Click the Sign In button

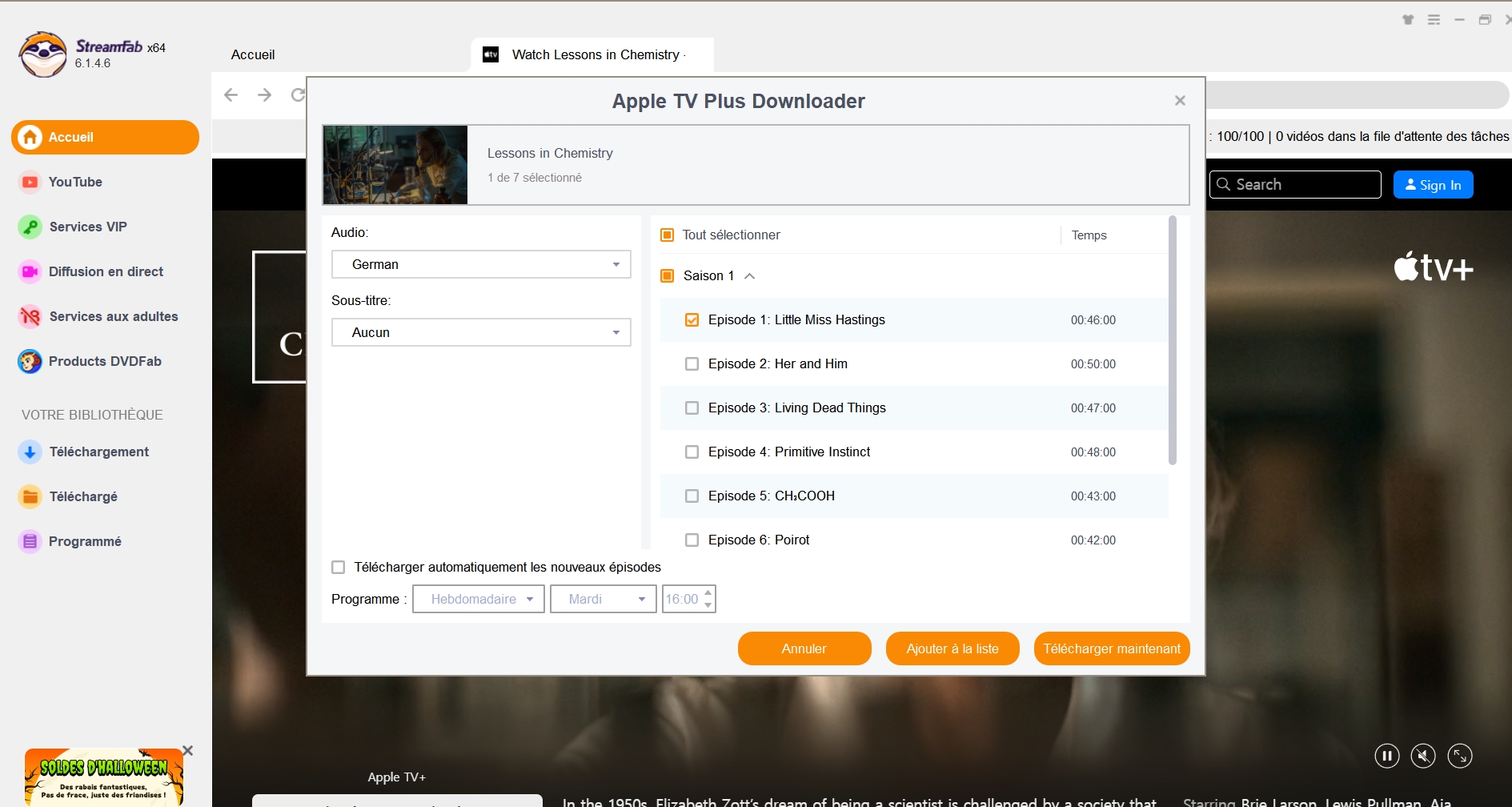coord(1433,185)
